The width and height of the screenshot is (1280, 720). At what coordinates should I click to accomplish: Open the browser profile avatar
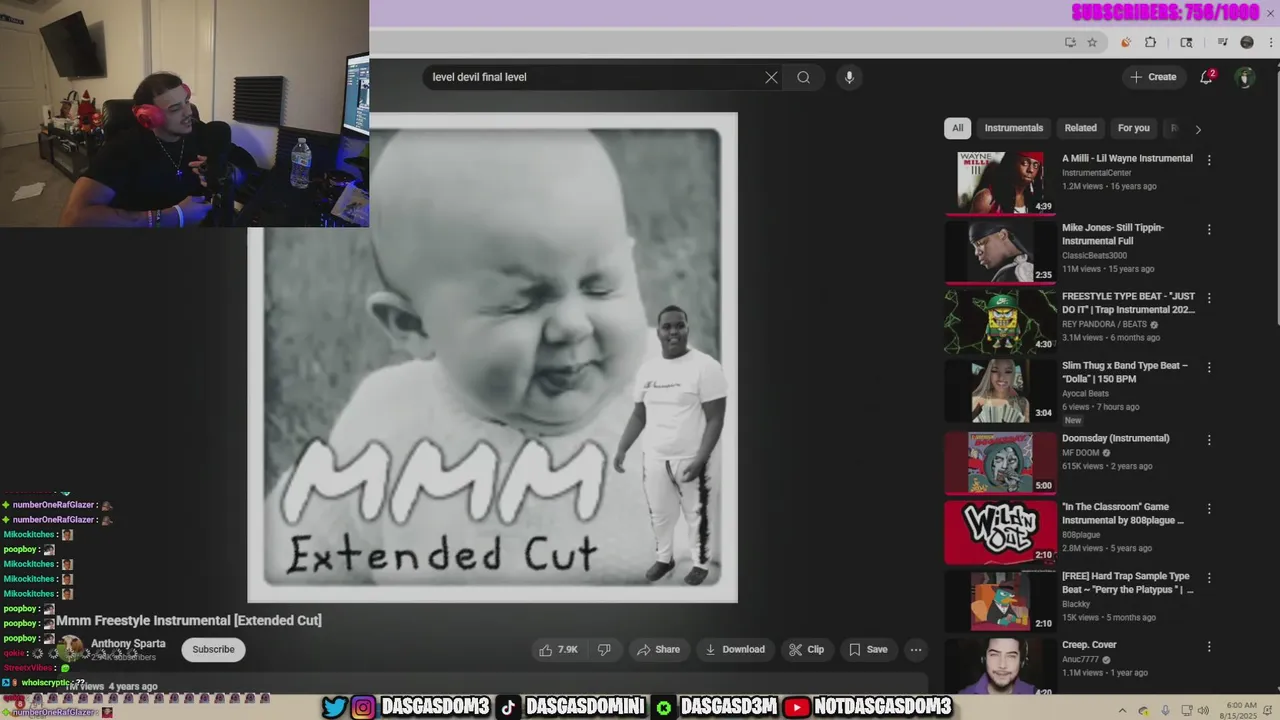tap(1247, 42)
